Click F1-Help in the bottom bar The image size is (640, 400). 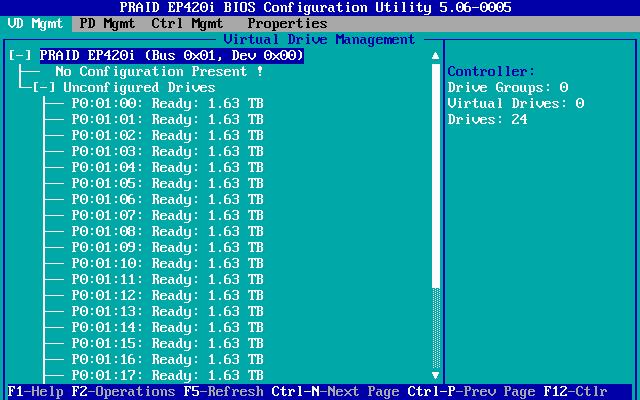click(36, 391)
